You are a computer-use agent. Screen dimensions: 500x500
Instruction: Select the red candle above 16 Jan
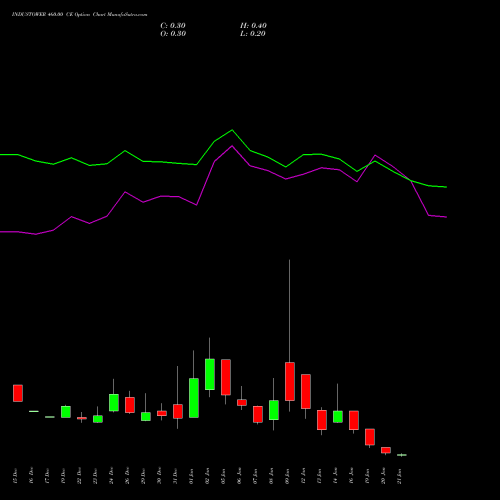[x=354, y=420]
